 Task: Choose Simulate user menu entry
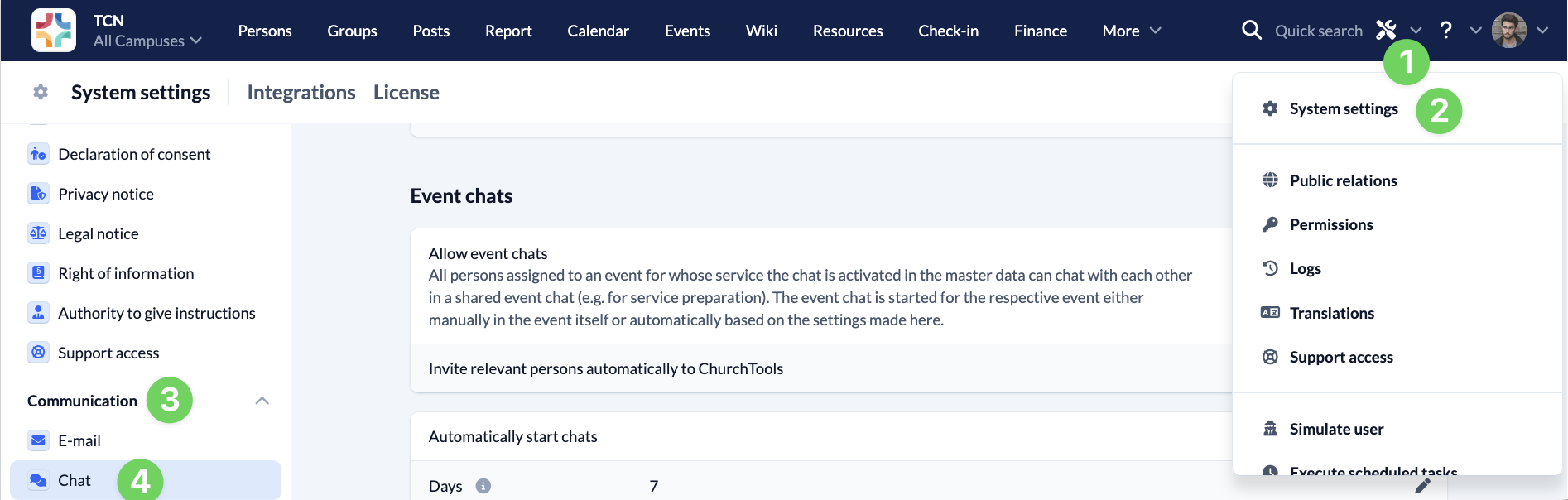pos(1335,429)
